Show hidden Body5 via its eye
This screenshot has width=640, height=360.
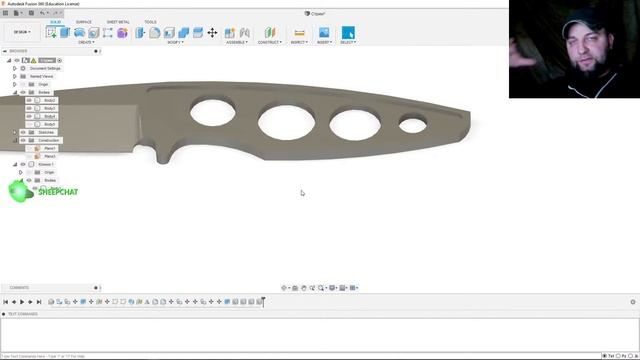29,124
